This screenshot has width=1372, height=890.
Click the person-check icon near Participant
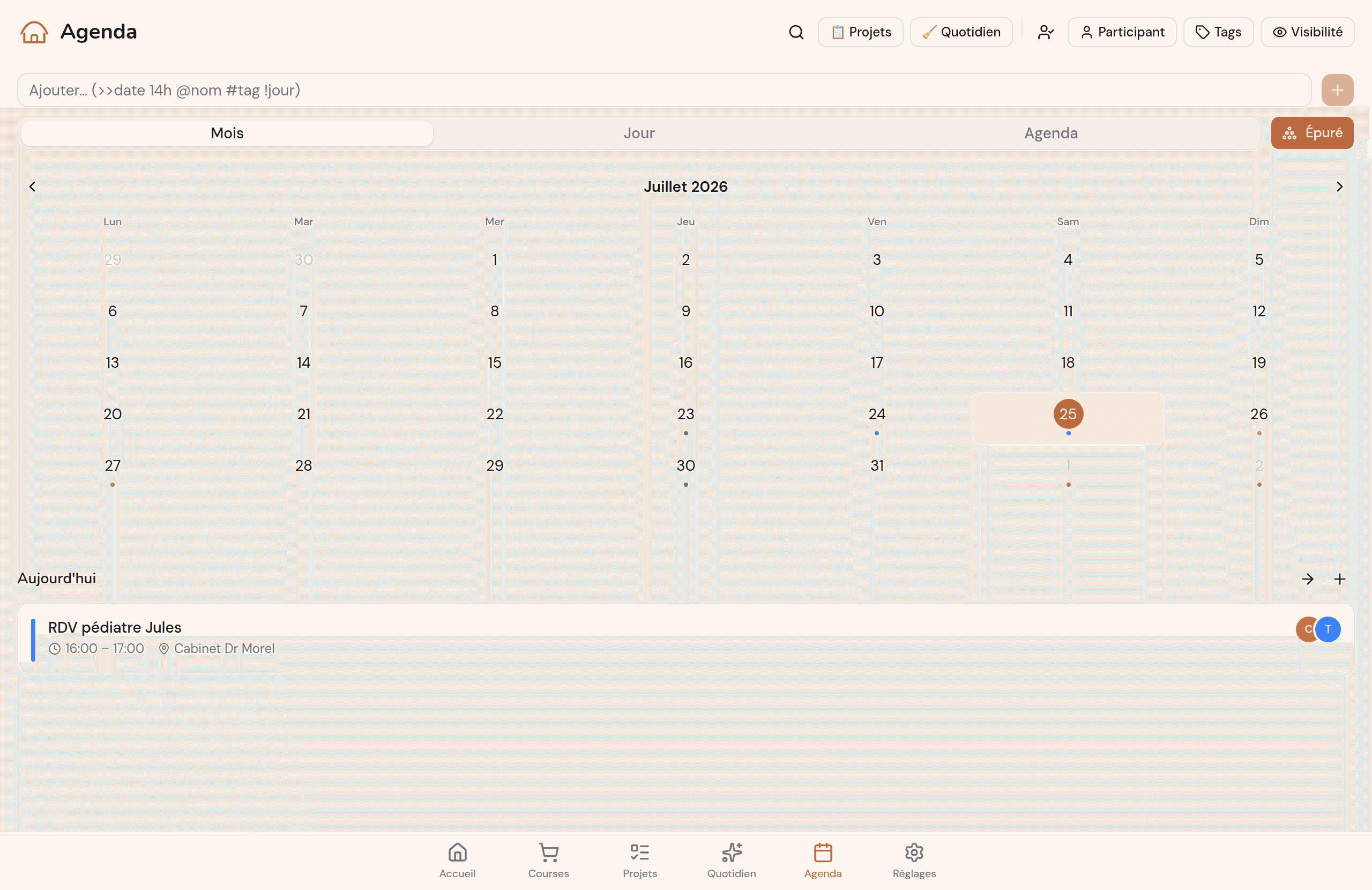[1046, 32]
